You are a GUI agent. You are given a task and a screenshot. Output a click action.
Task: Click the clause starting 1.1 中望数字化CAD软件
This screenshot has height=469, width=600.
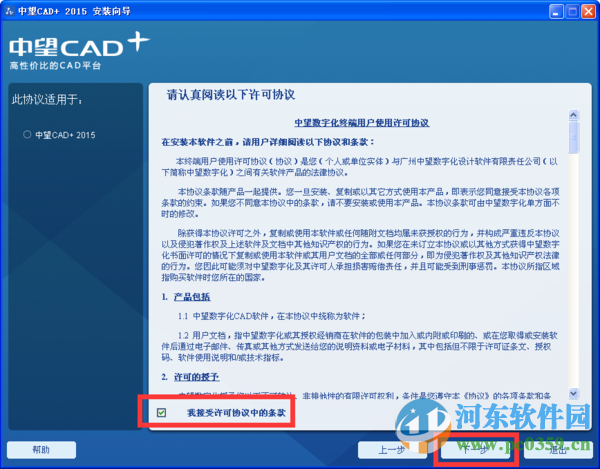tap(272, 316)
